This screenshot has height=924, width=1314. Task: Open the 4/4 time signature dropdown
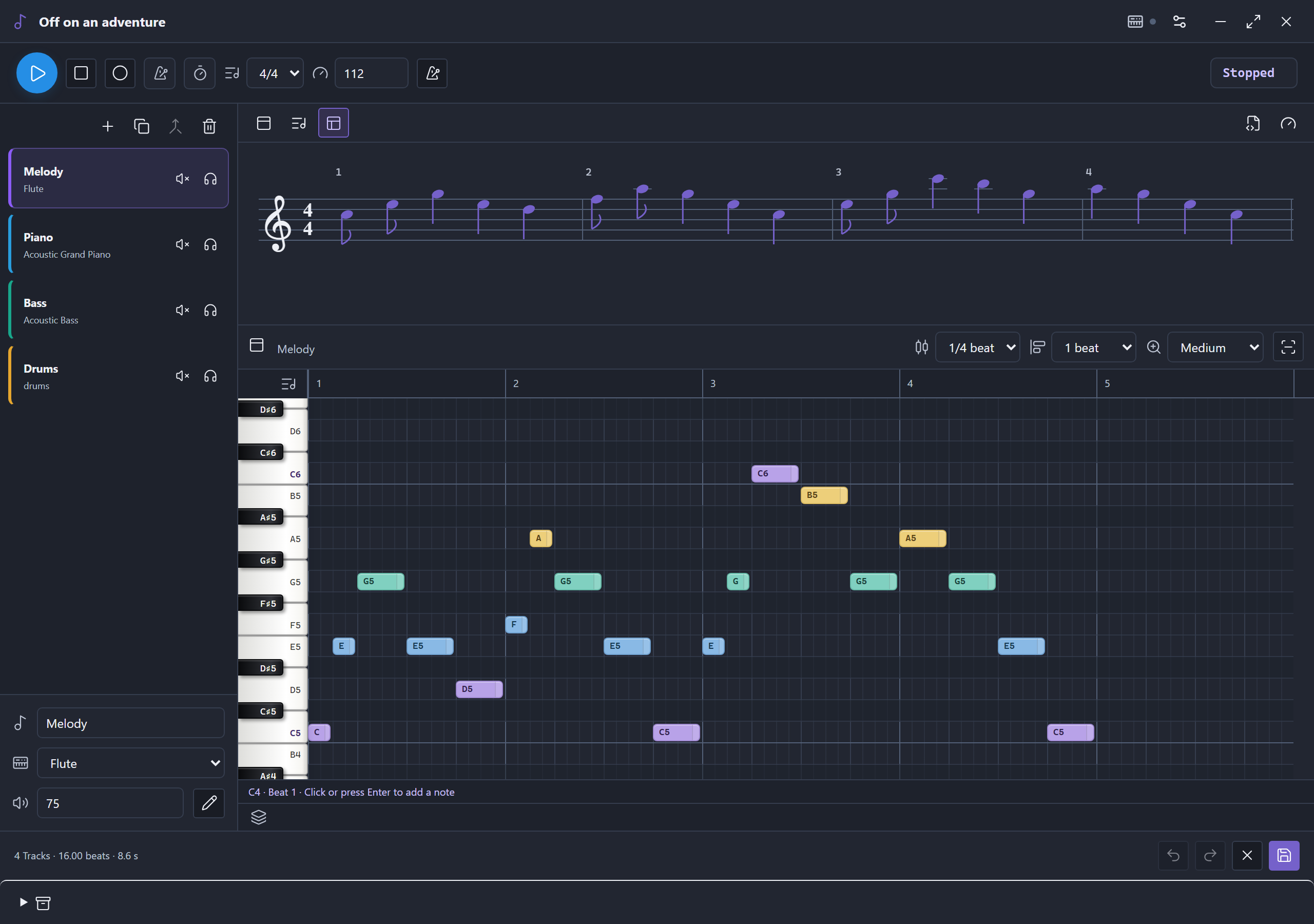click(275, 73)
